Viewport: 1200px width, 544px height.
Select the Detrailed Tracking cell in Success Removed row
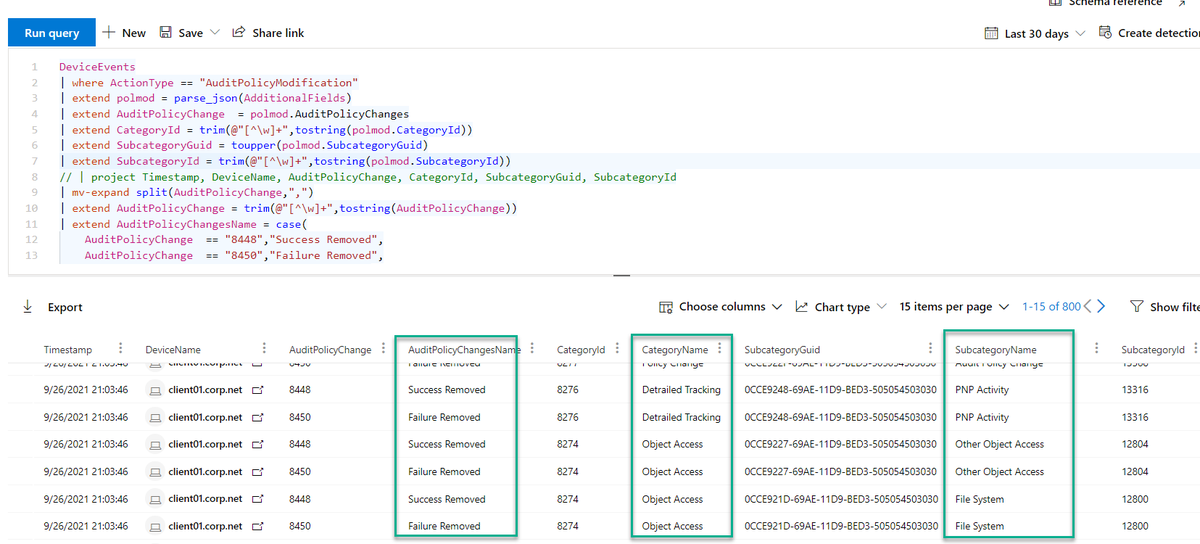(681, 390)
